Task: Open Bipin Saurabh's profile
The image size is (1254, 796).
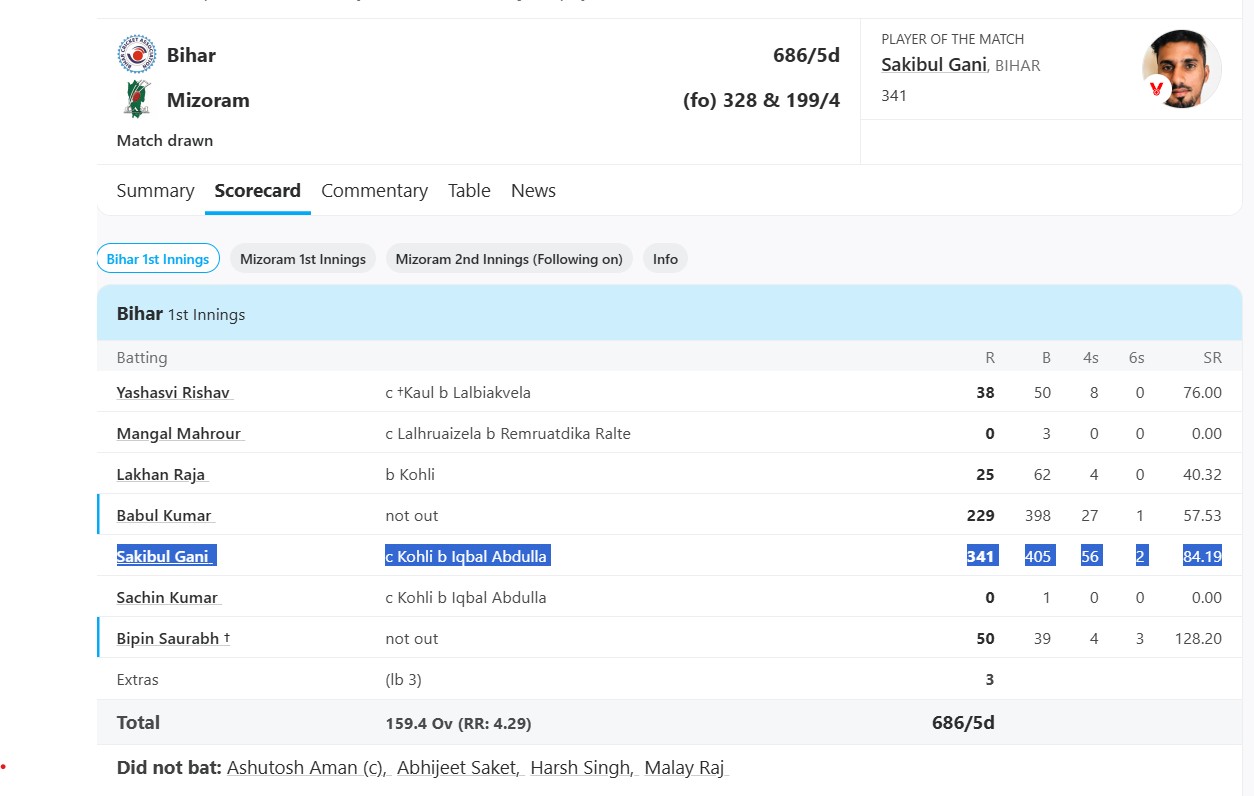Action: pyautogui.click(x=173, y=639)
